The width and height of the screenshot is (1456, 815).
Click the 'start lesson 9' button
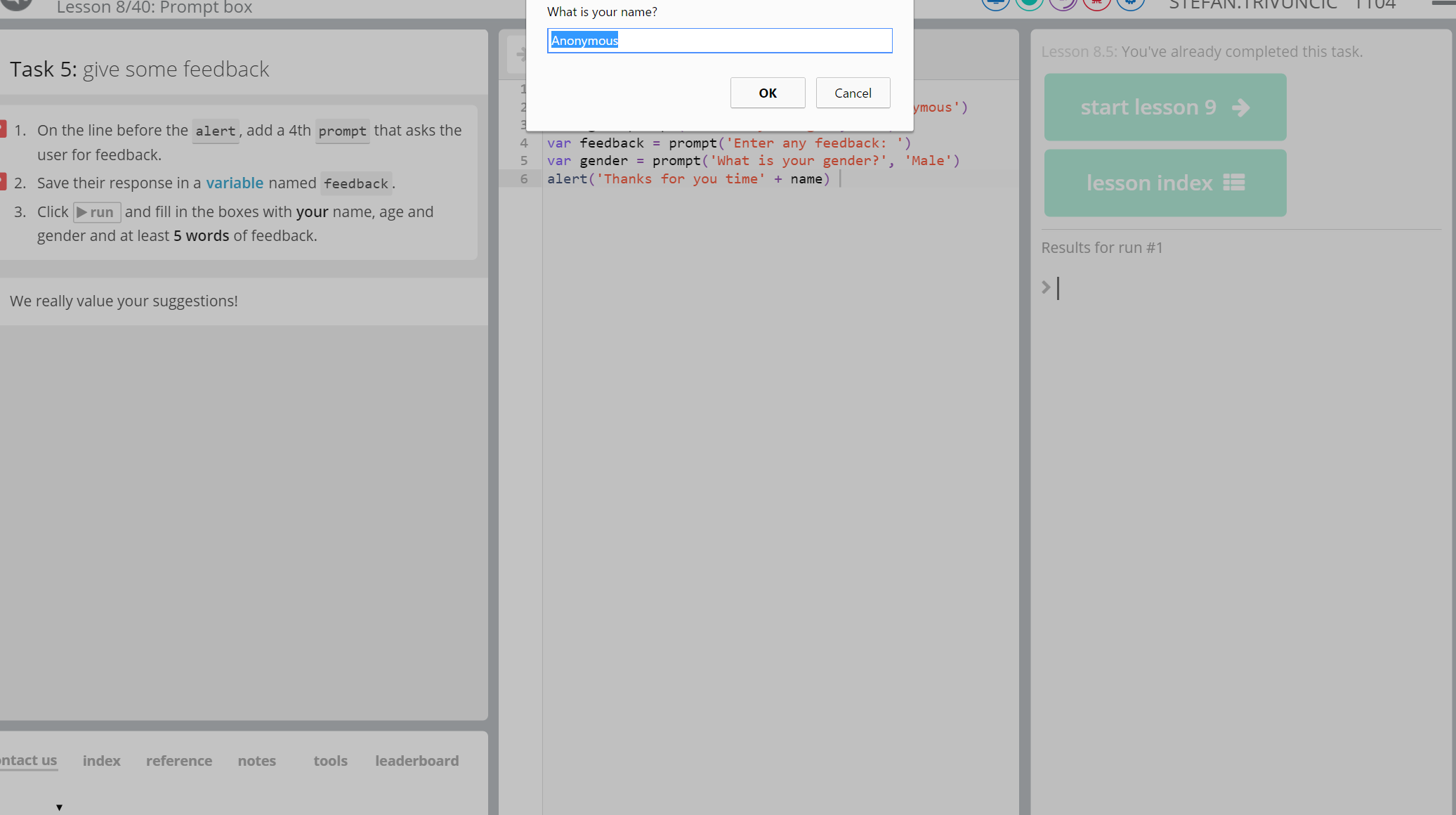(x=1165, y=107)
